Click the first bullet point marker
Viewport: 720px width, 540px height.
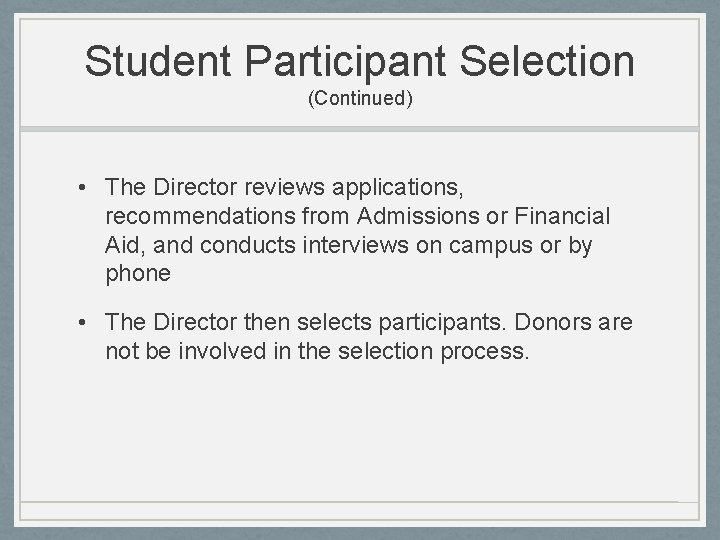(x=90, y=187)
